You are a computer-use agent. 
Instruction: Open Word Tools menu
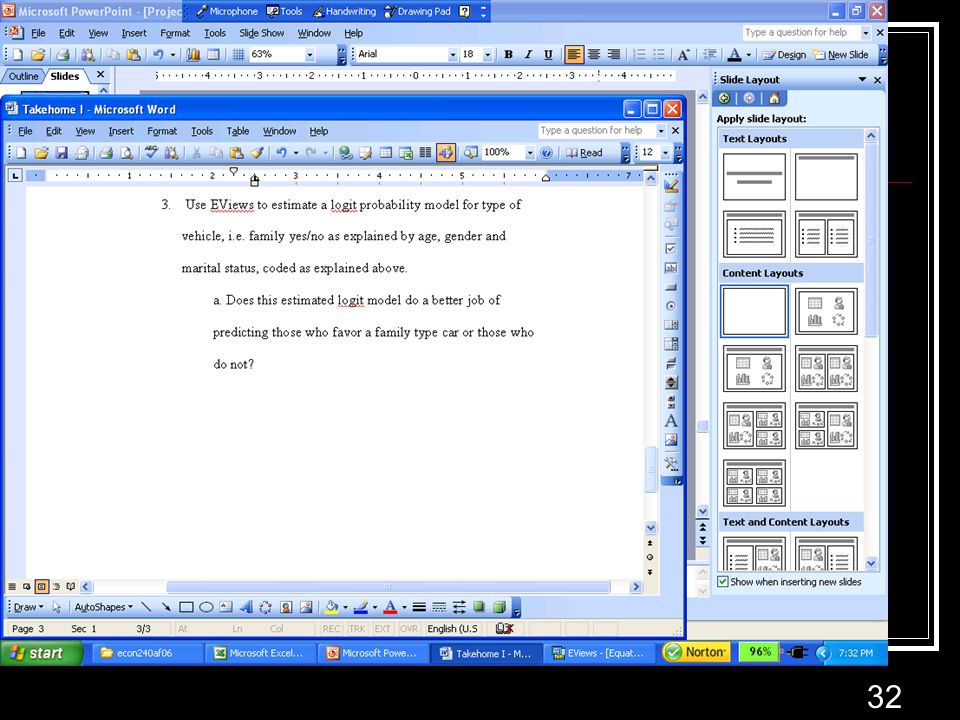pyautogui.click(x=201, y=131)
